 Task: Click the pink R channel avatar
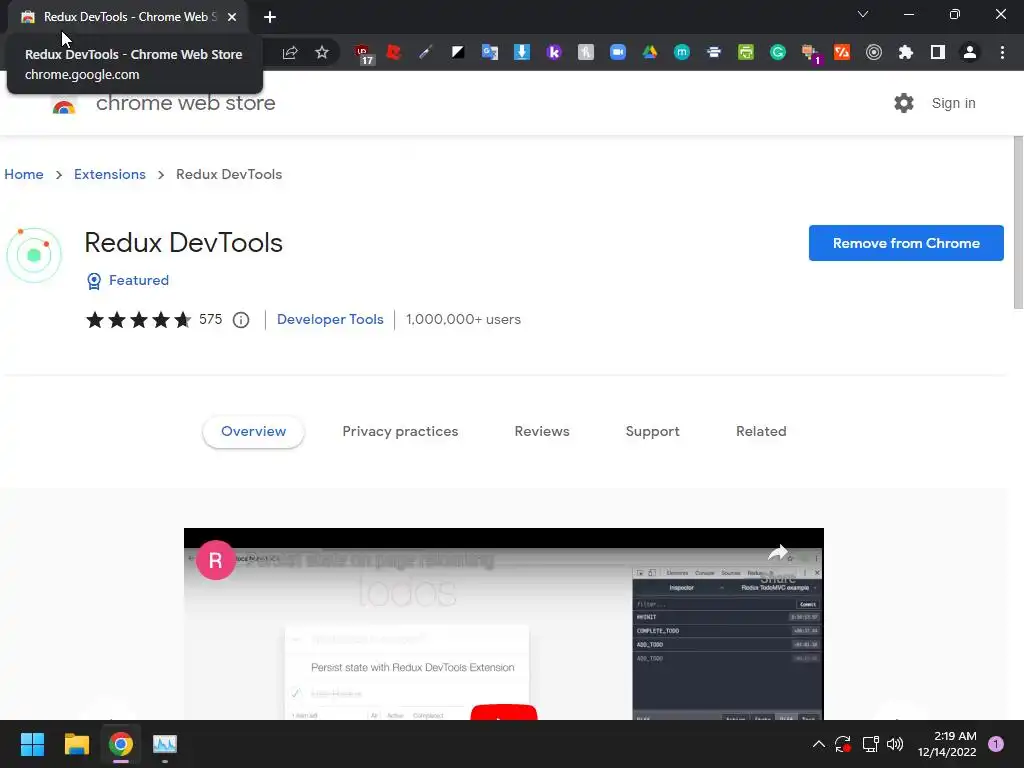[216, 560]
